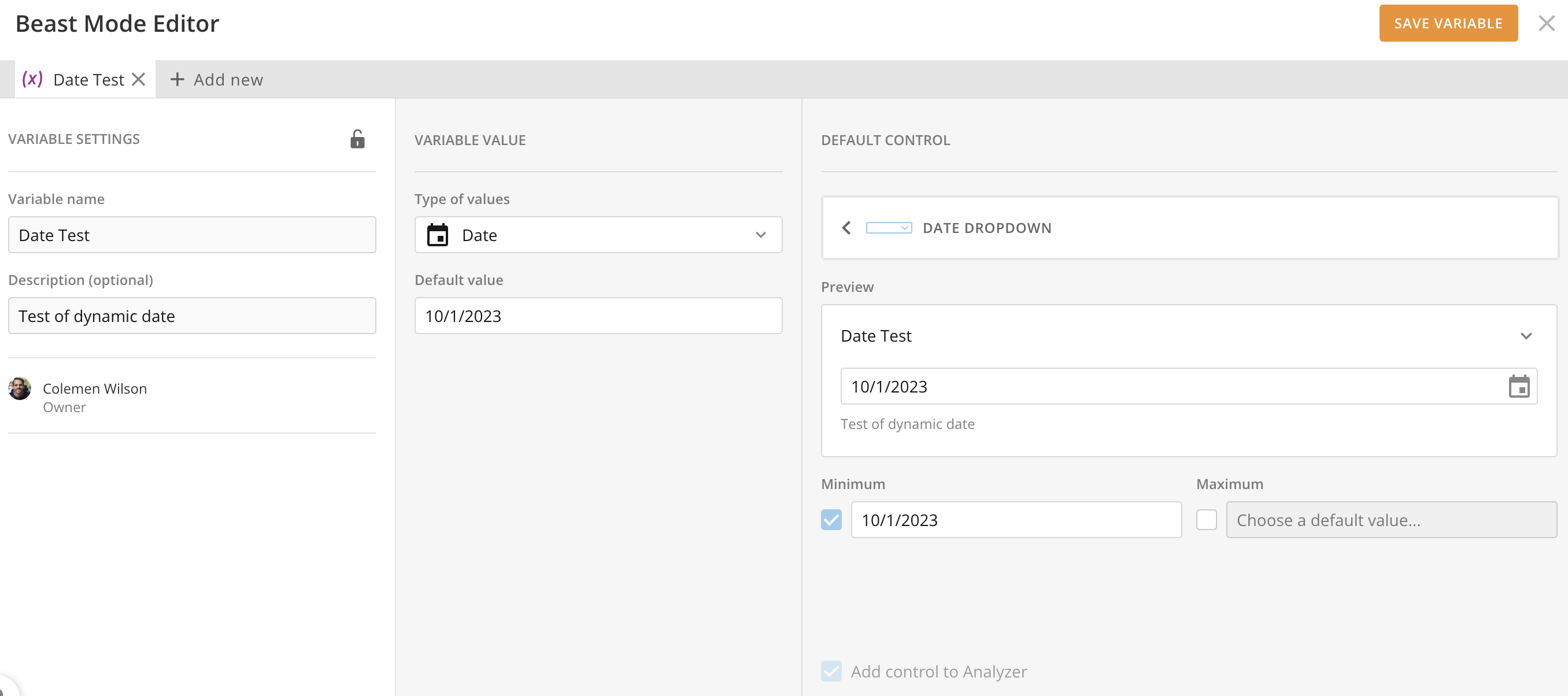Screen dimensions: 1568x696
Task: Click the Save Variable button
Action: point(1448,23)
